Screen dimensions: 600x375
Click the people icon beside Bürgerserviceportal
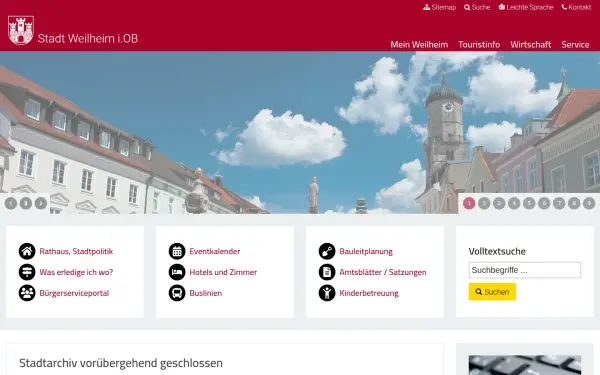(x=27, y=293)
